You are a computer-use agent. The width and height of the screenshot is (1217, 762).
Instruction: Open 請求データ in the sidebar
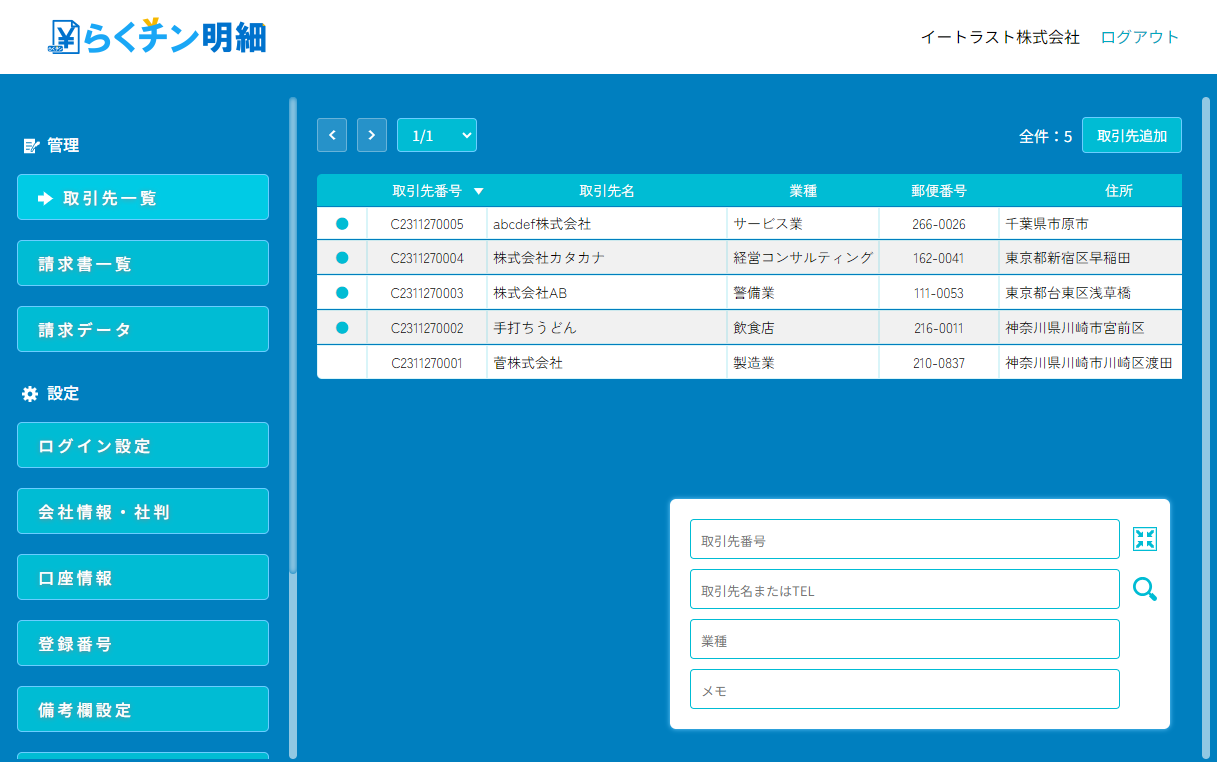[143, 329]
